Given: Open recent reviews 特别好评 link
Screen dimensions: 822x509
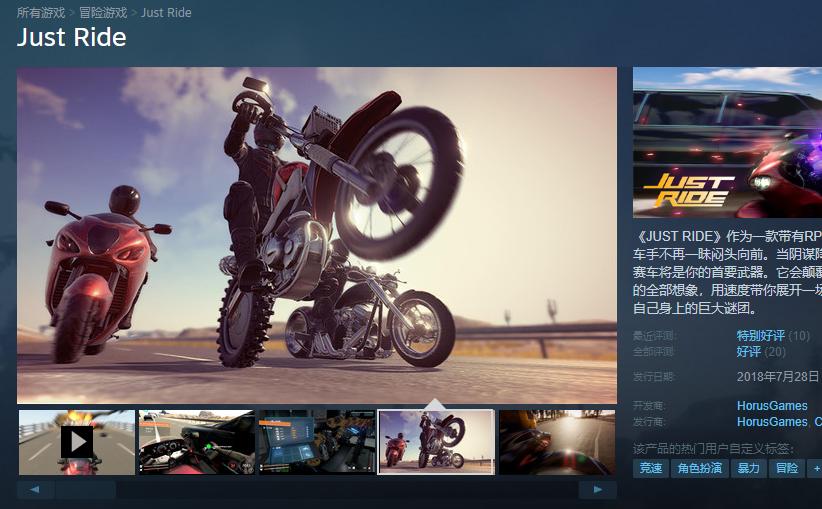Looking at the screenshot, I should 761,335.
